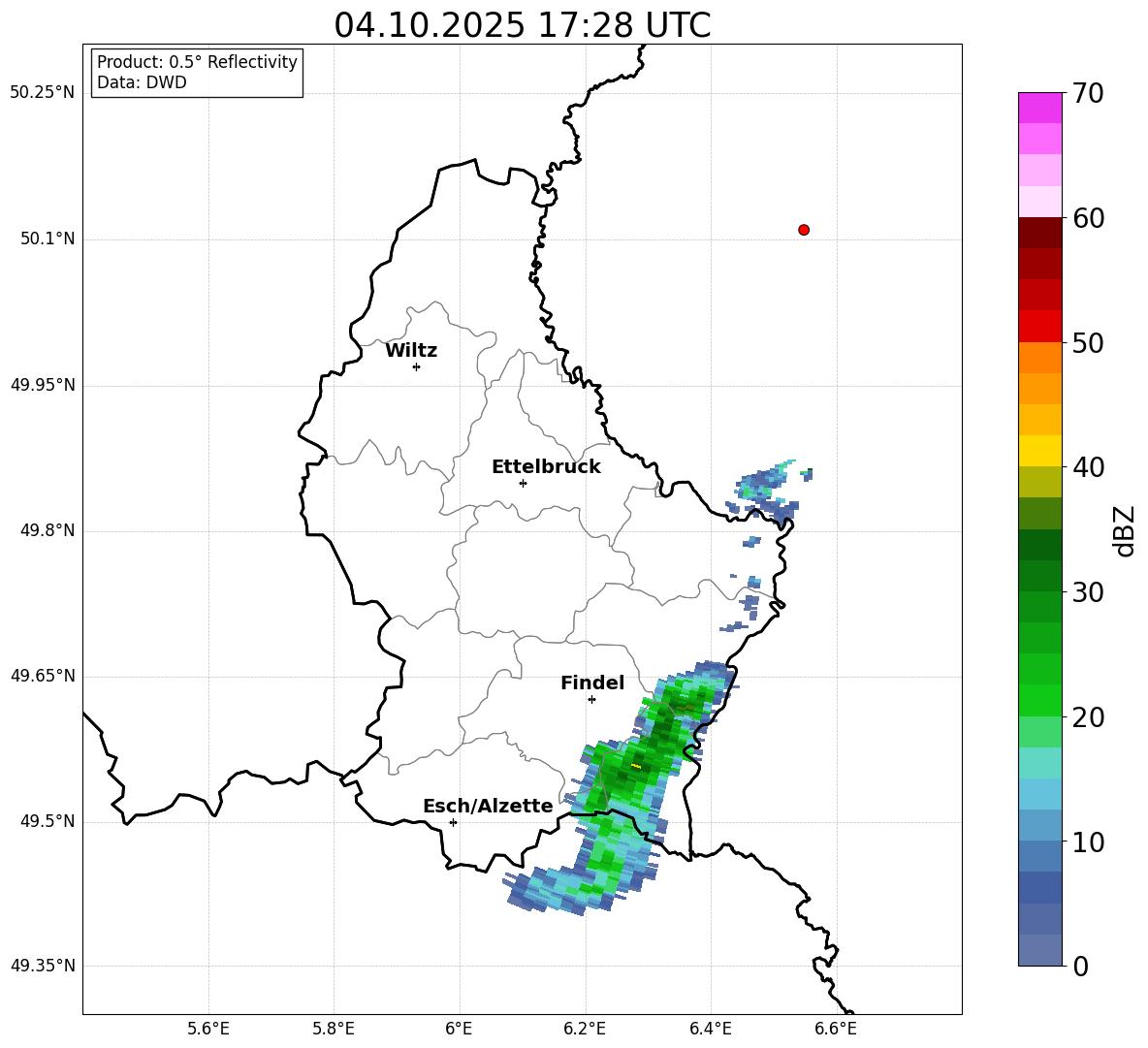1148x1048 pixels.
Task: Click the 6.2°E longitude tick label
Action: tap(585, 1029)
